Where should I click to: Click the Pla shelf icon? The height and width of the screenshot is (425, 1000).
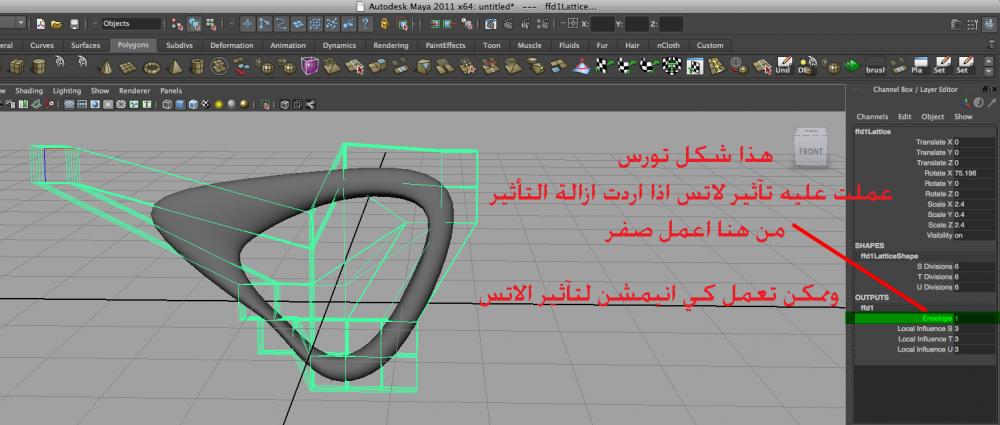pyautogui.click(x=919, y=66)
